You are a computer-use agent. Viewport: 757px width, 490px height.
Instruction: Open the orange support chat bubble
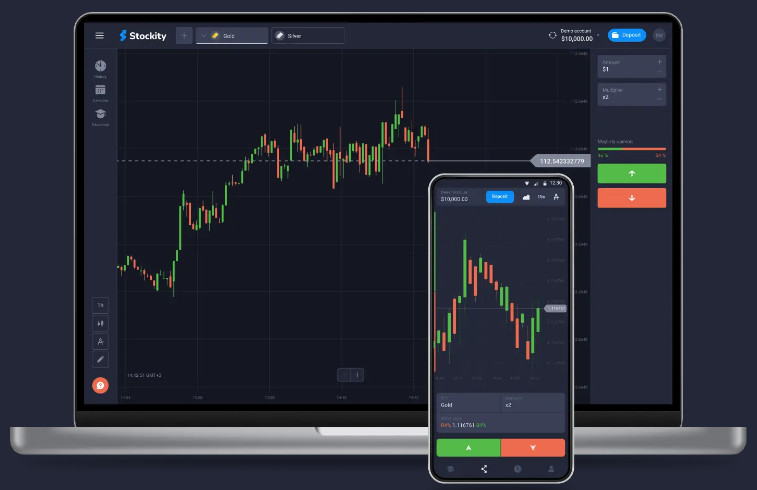pyautogui.click(x=100, y=385)
